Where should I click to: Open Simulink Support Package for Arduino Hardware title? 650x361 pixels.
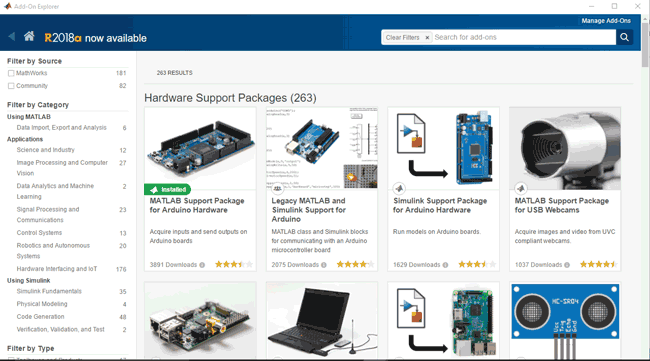(x=440, y=205)
